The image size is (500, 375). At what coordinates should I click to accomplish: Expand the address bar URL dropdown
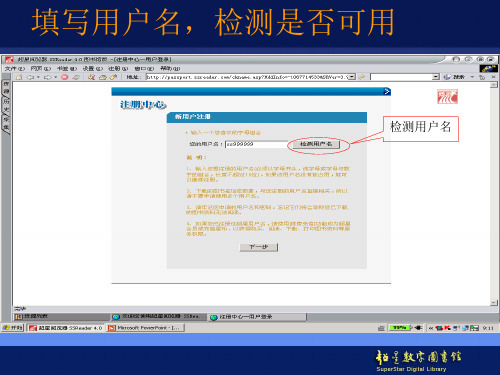[x=352, y=77]
